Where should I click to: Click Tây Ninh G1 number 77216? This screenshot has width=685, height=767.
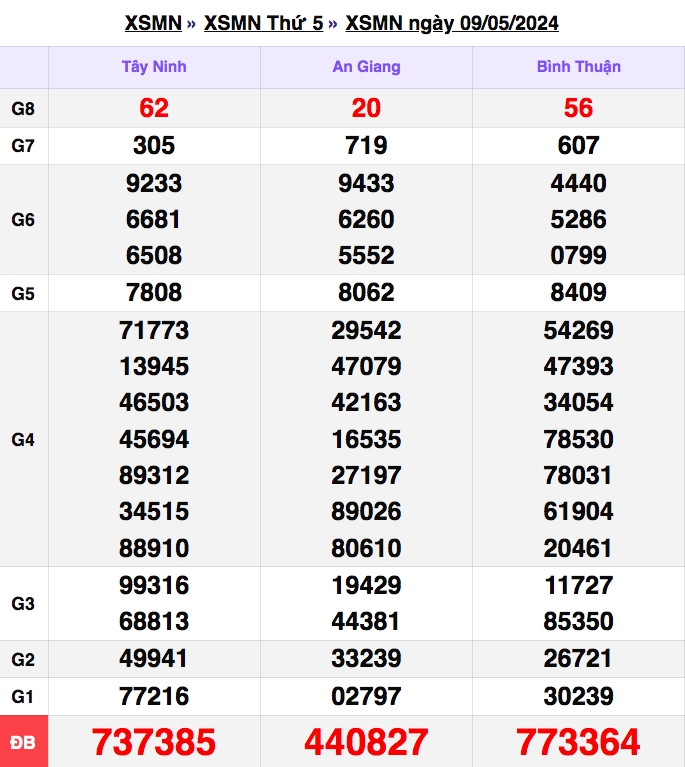pyautogui.click(x=154, y=696)
